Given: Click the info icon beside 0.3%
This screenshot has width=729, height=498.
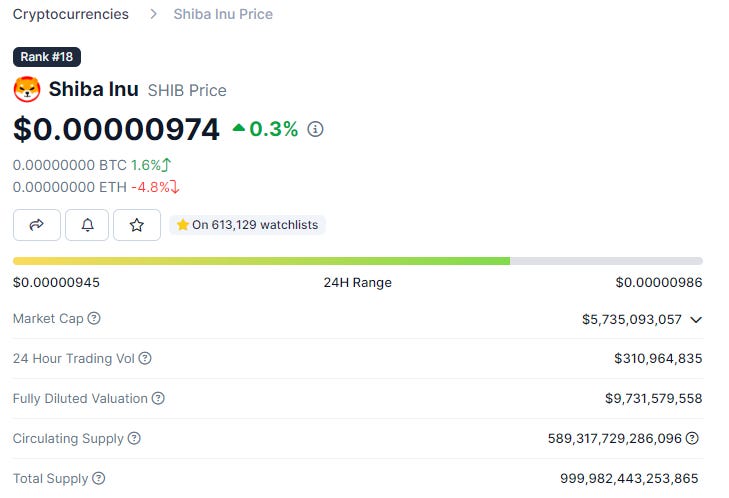Looking at the screenshot, I should click(315, 129).
